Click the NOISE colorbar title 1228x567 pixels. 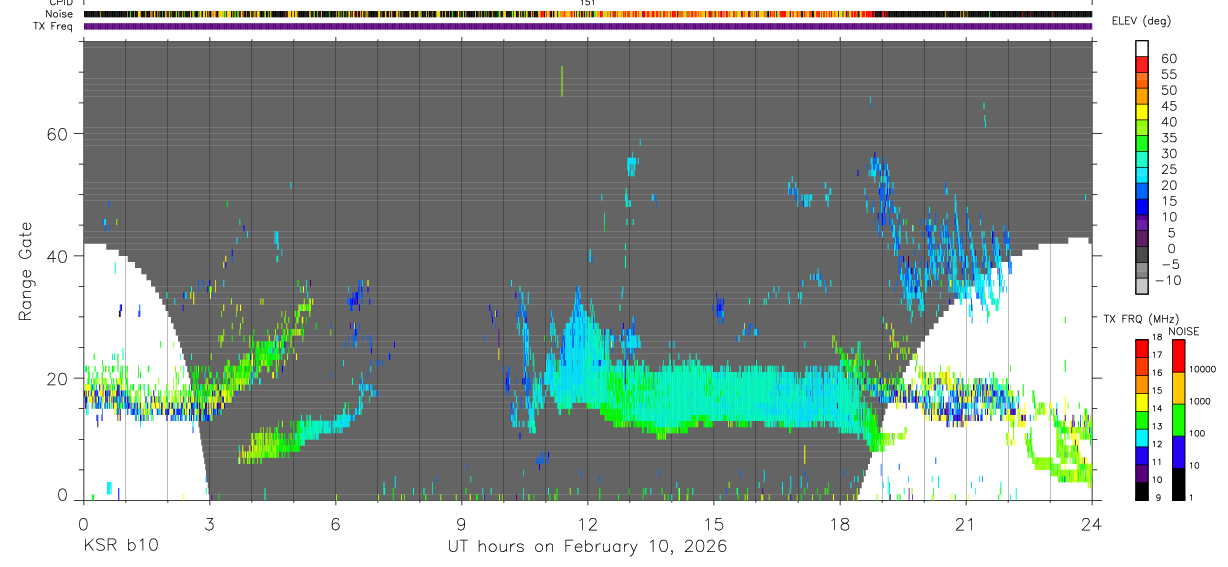pyautogui.click(x=1184, y=331)
